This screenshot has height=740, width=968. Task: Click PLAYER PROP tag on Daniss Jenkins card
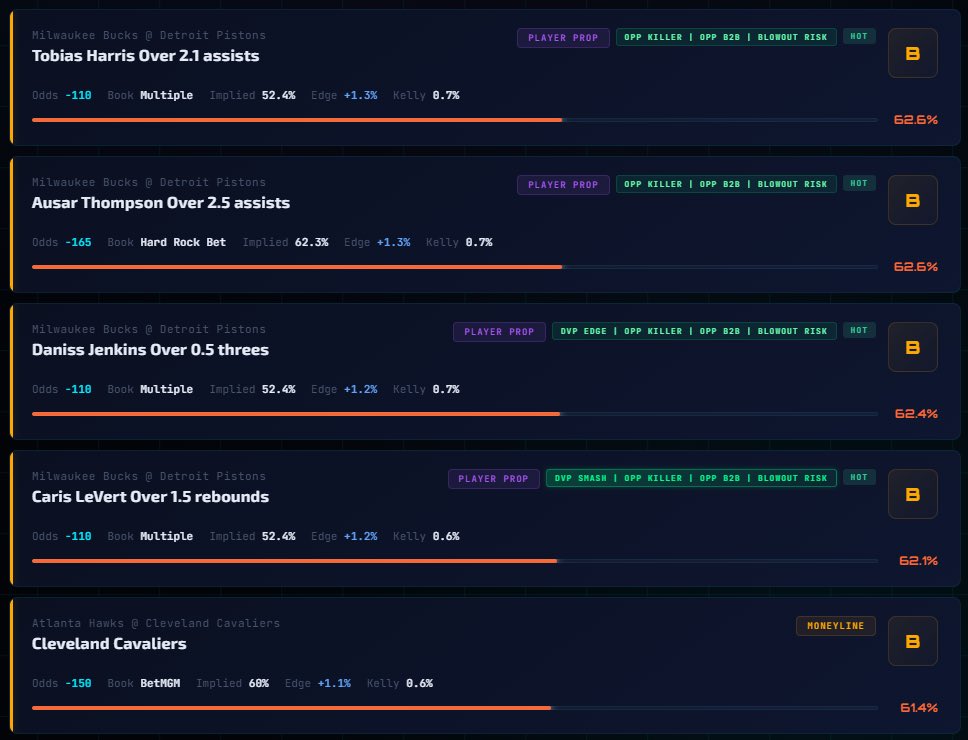pos(499,331)
